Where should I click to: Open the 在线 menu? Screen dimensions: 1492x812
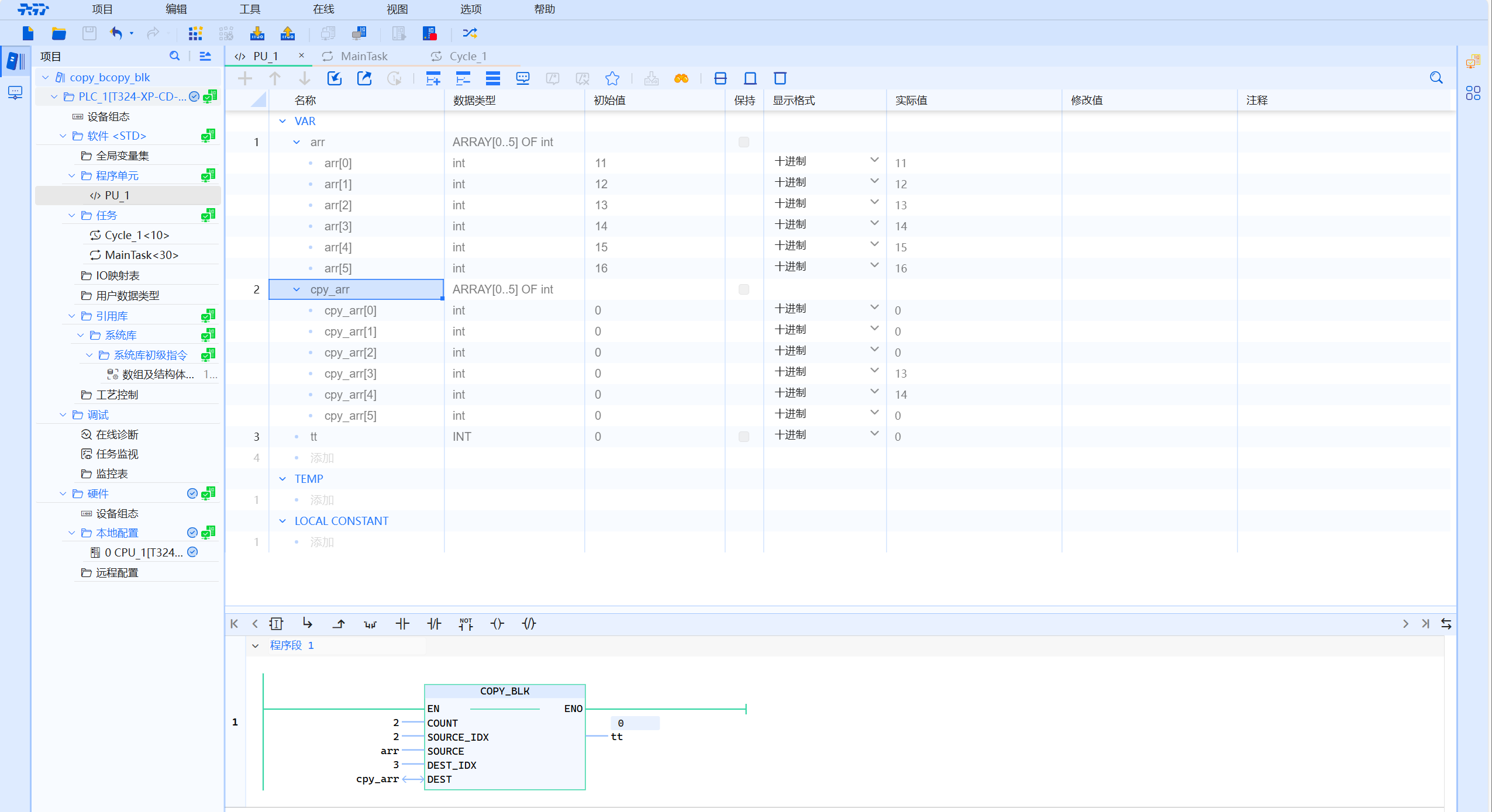323,9
